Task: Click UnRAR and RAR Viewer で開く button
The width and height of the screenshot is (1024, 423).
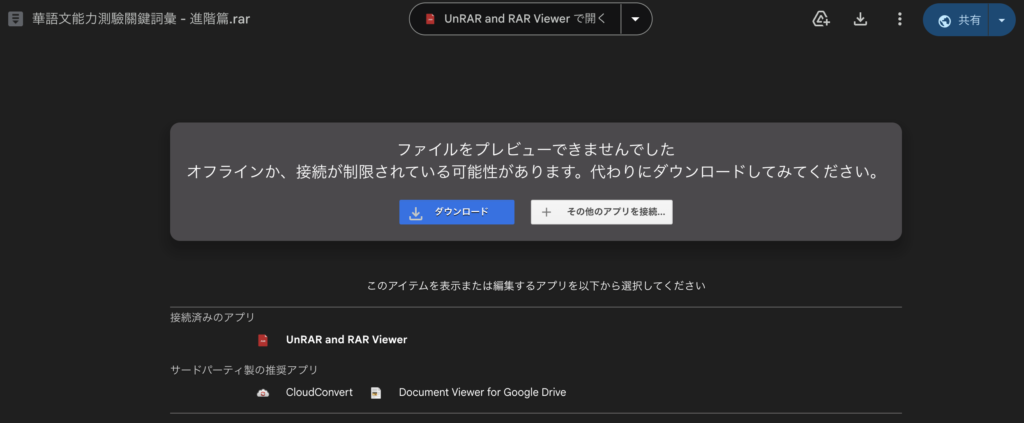Action: pyautogui.click(x=516, y=19)
